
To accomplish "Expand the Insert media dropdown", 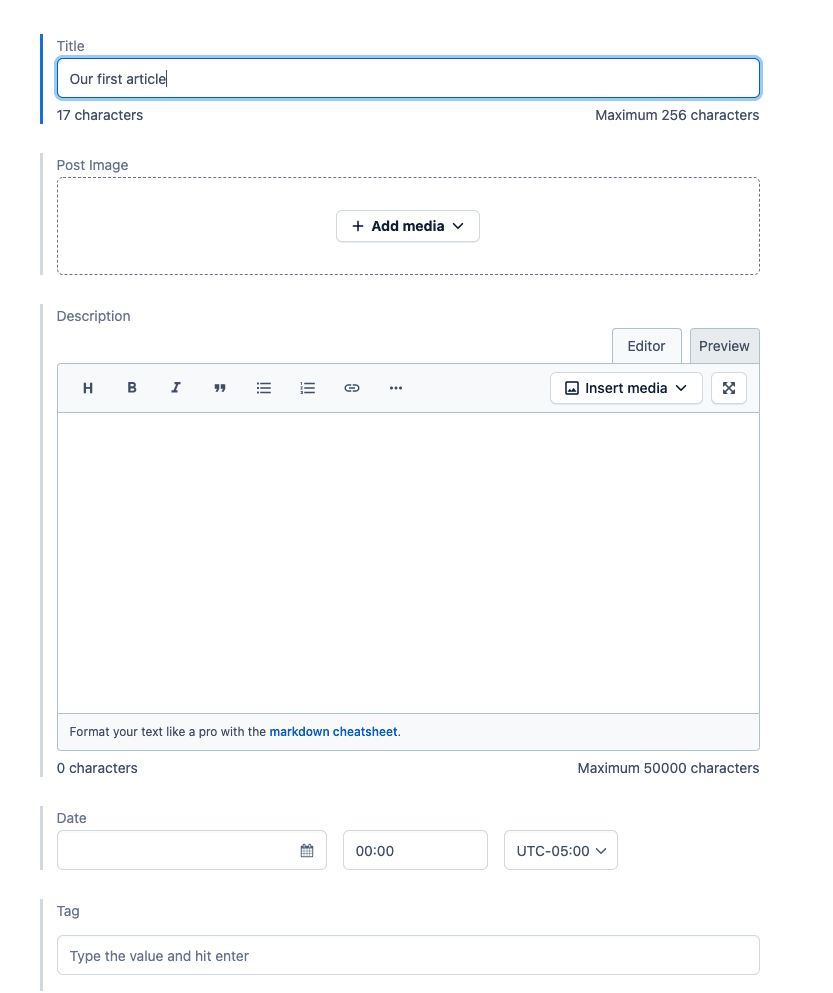I will coord(626,388).
